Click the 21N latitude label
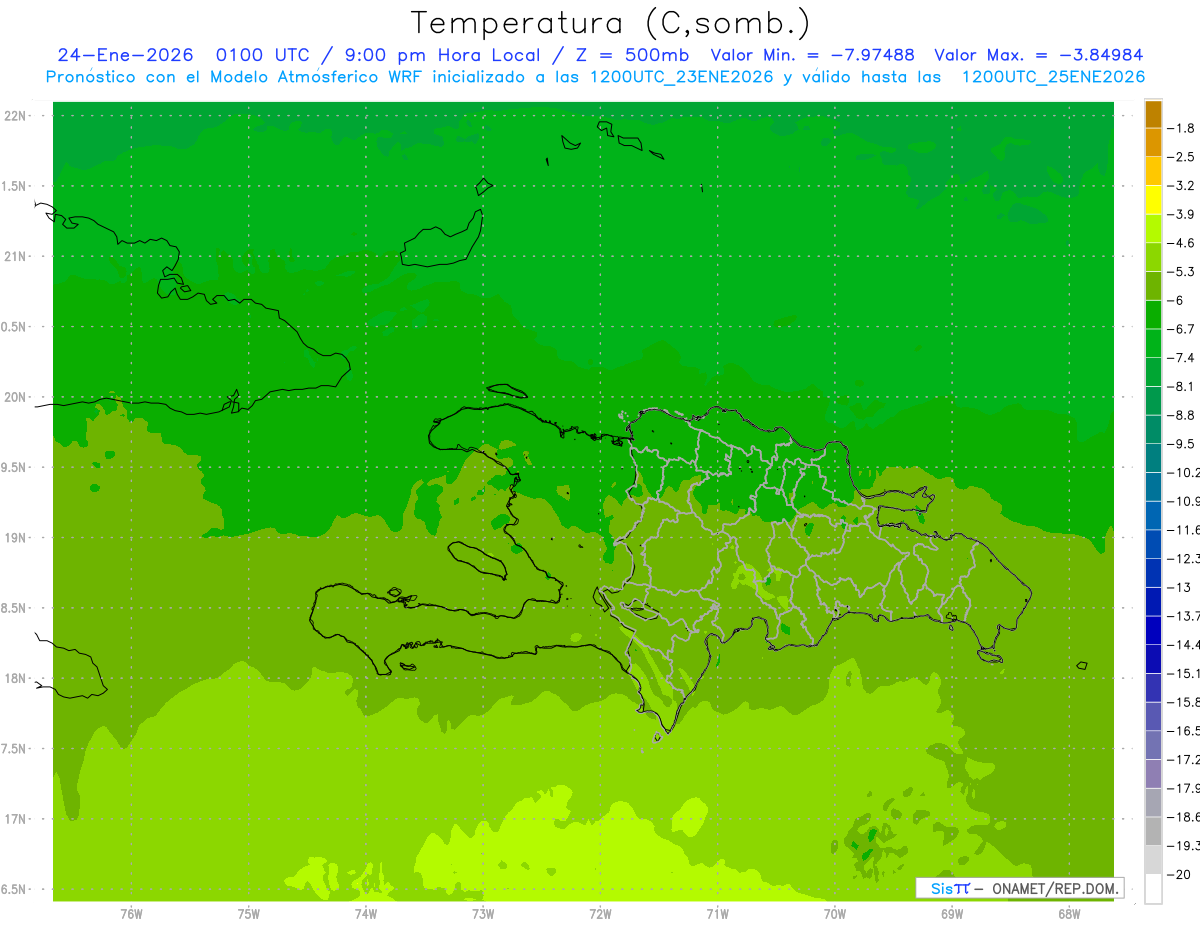 pos(17,256)
